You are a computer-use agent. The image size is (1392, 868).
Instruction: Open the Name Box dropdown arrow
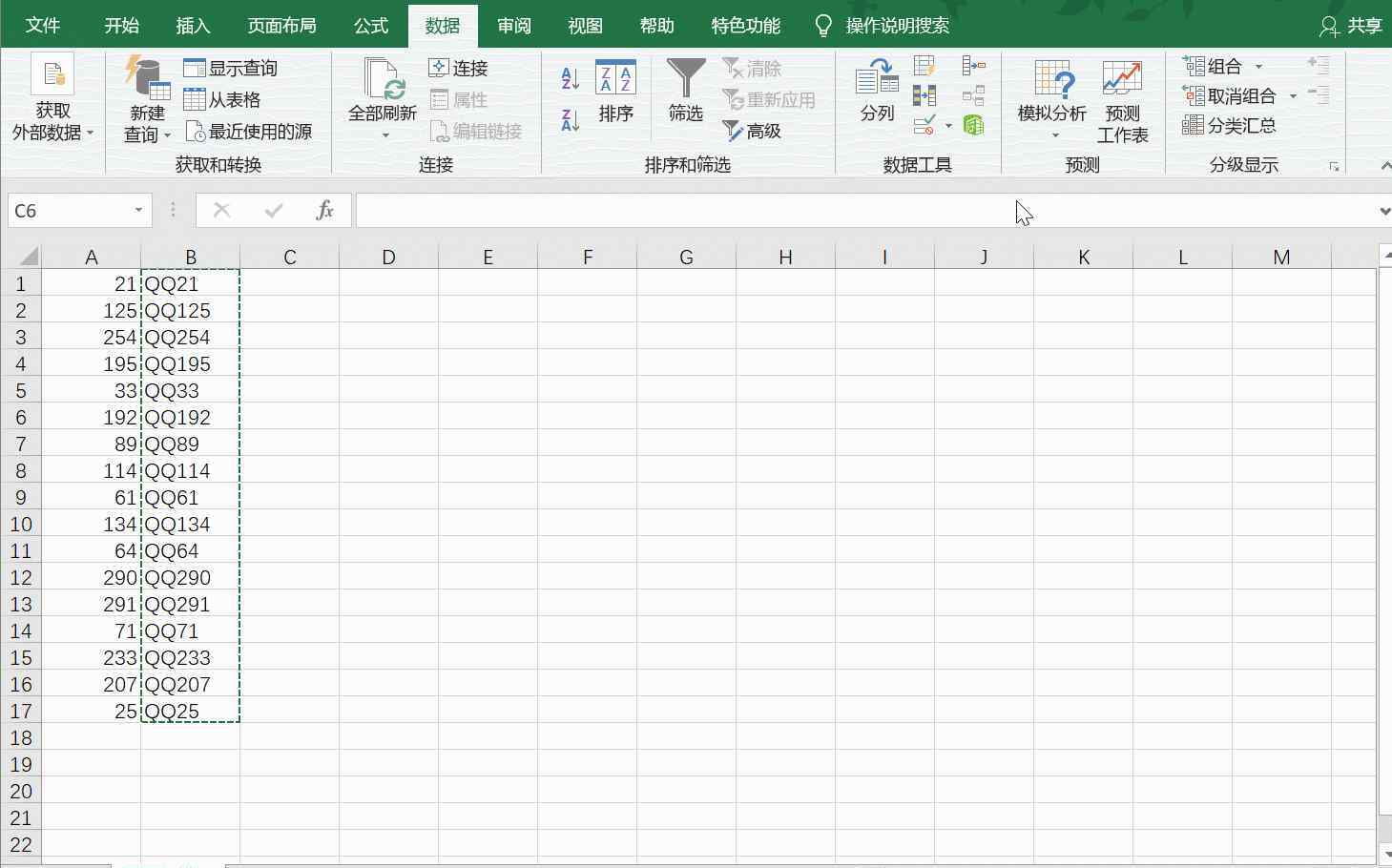tap(138, 210)
